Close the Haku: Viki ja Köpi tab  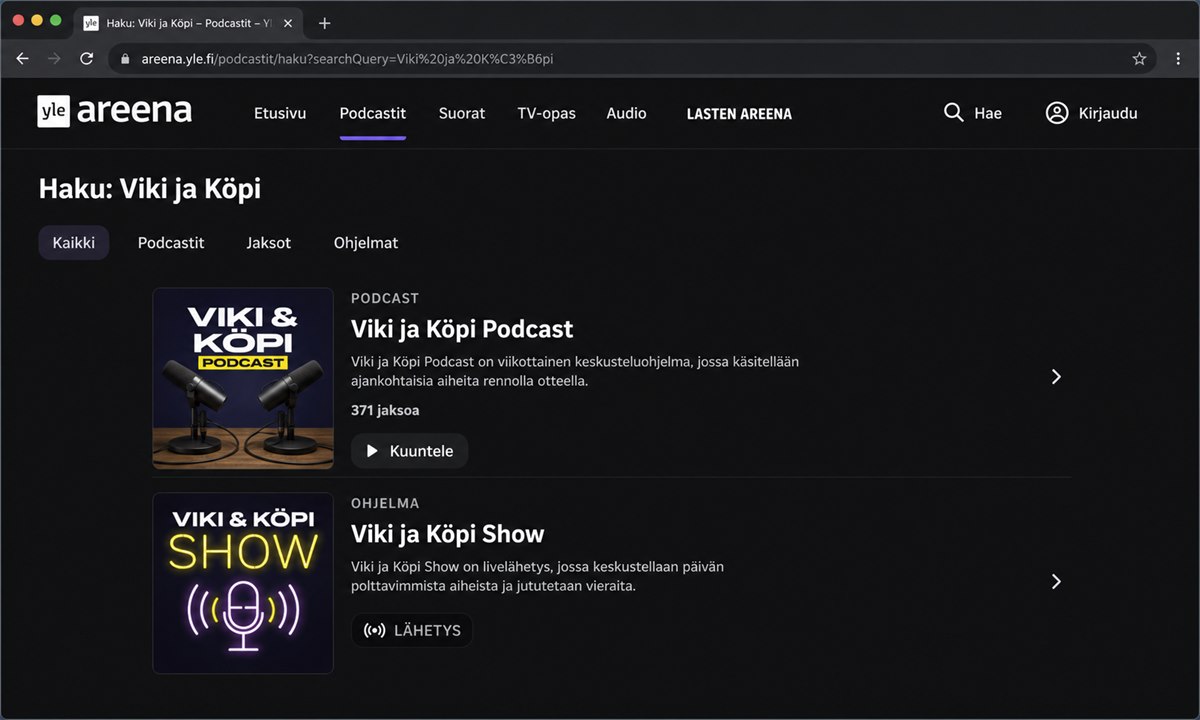288,23
